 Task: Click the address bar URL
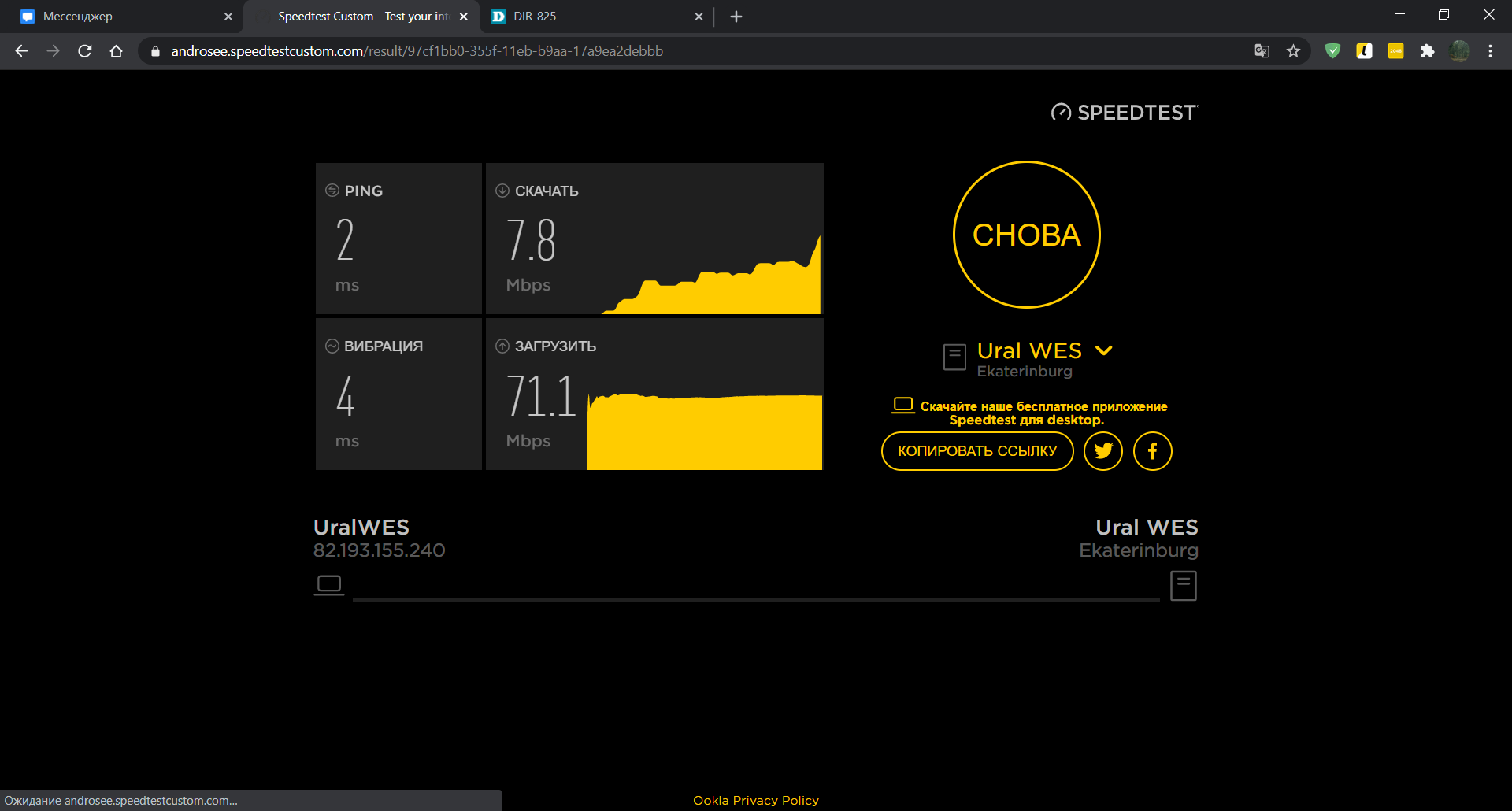point(417,51)
